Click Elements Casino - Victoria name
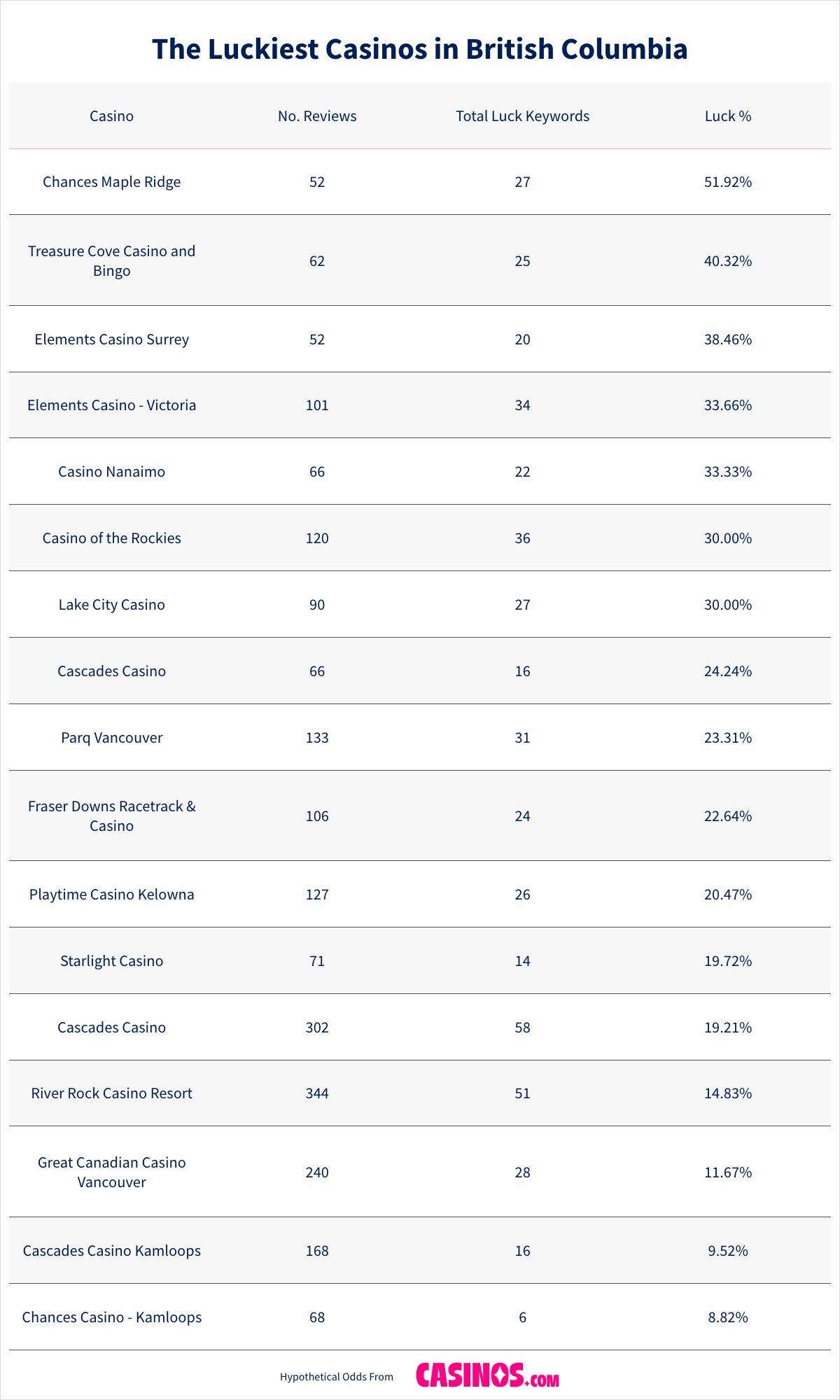The width and height of the screenshot is (840, 1400). [111, 405]
